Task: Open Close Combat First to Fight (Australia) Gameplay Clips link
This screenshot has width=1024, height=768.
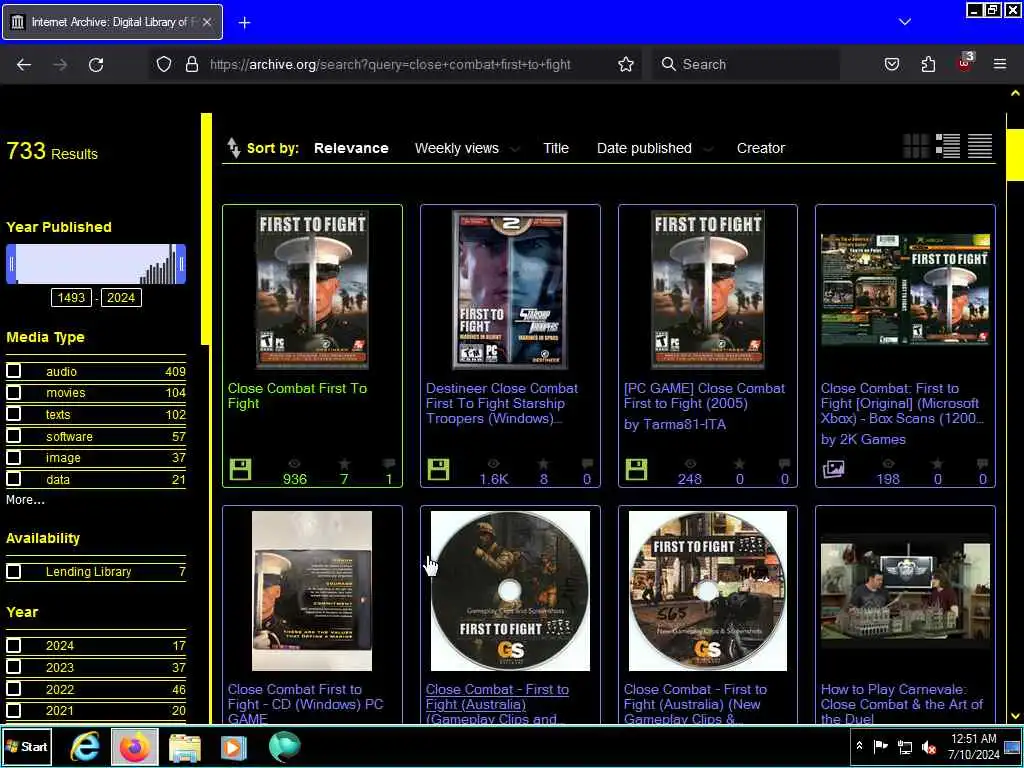Action: point(497,704)
